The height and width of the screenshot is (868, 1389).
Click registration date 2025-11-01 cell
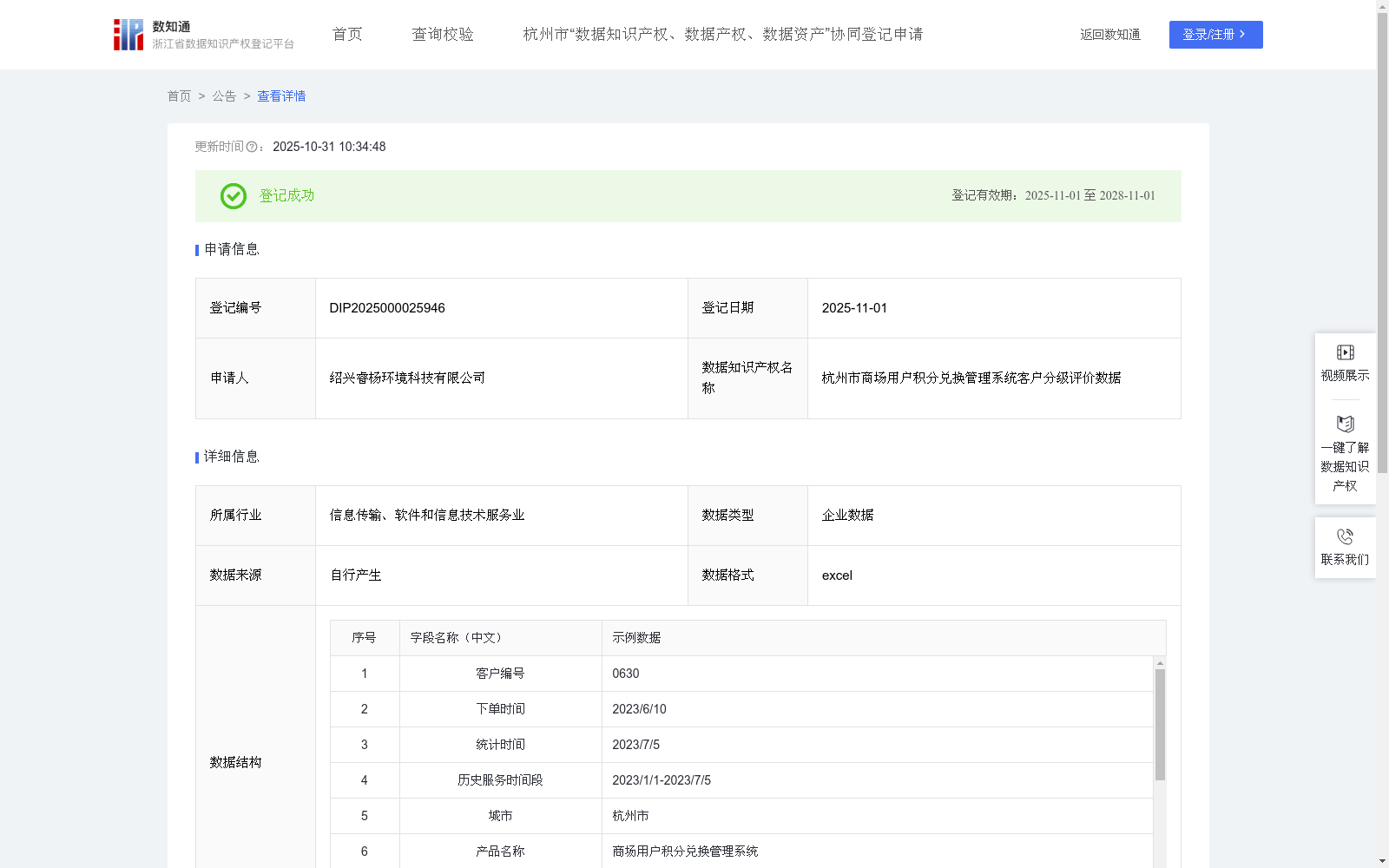pos(994,308)
